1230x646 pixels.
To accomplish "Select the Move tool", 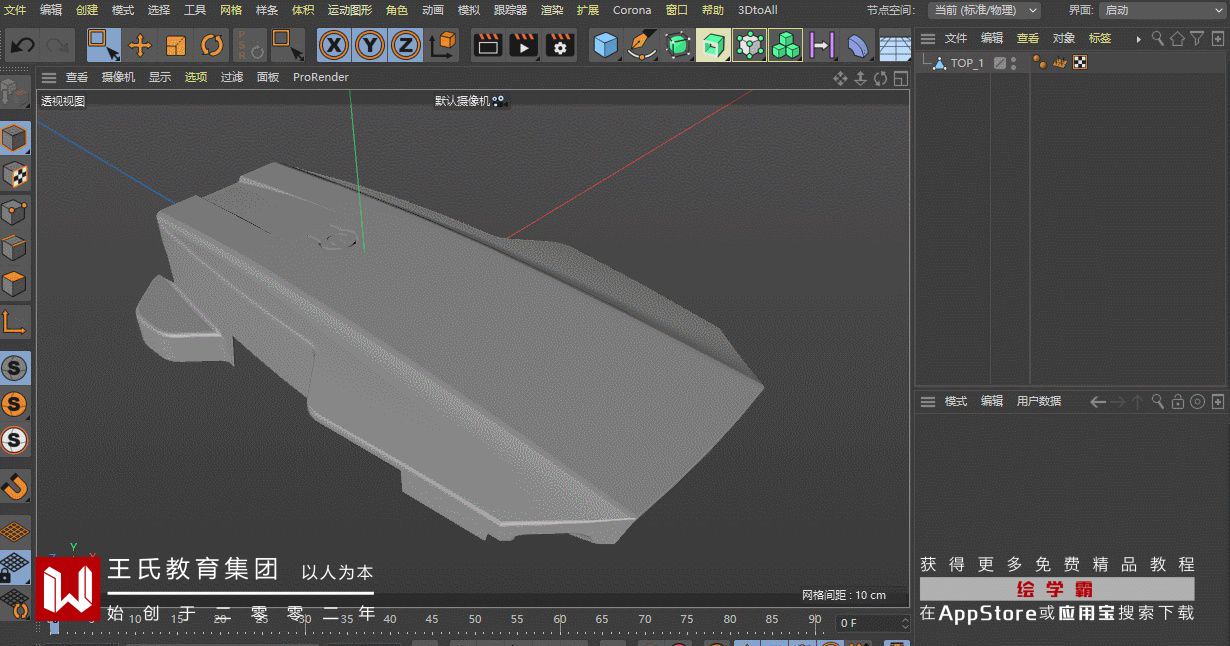I will [x=140, y=45].
